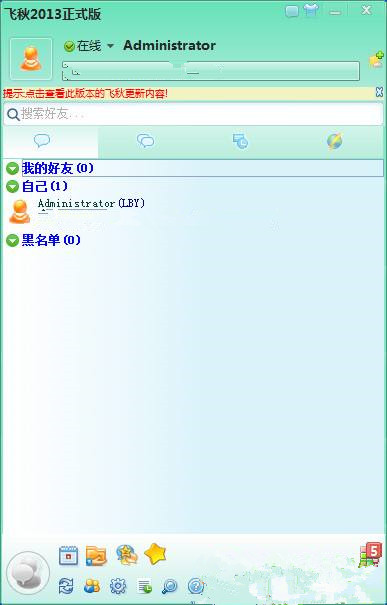Switch to the recent contacts tab
The image size is (387, 605).
(x=240, y=142)
